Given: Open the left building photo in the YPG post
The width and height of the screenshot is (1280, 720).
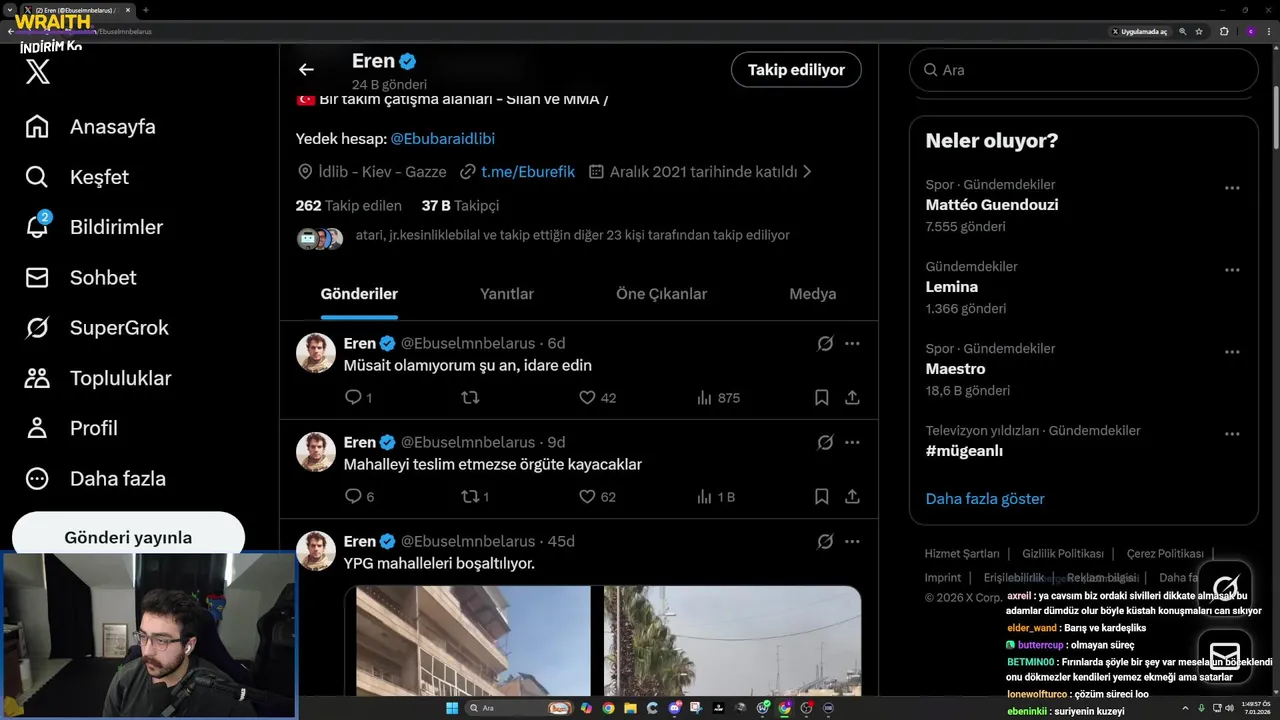Looking at the screenshot, I should (473, 641).
